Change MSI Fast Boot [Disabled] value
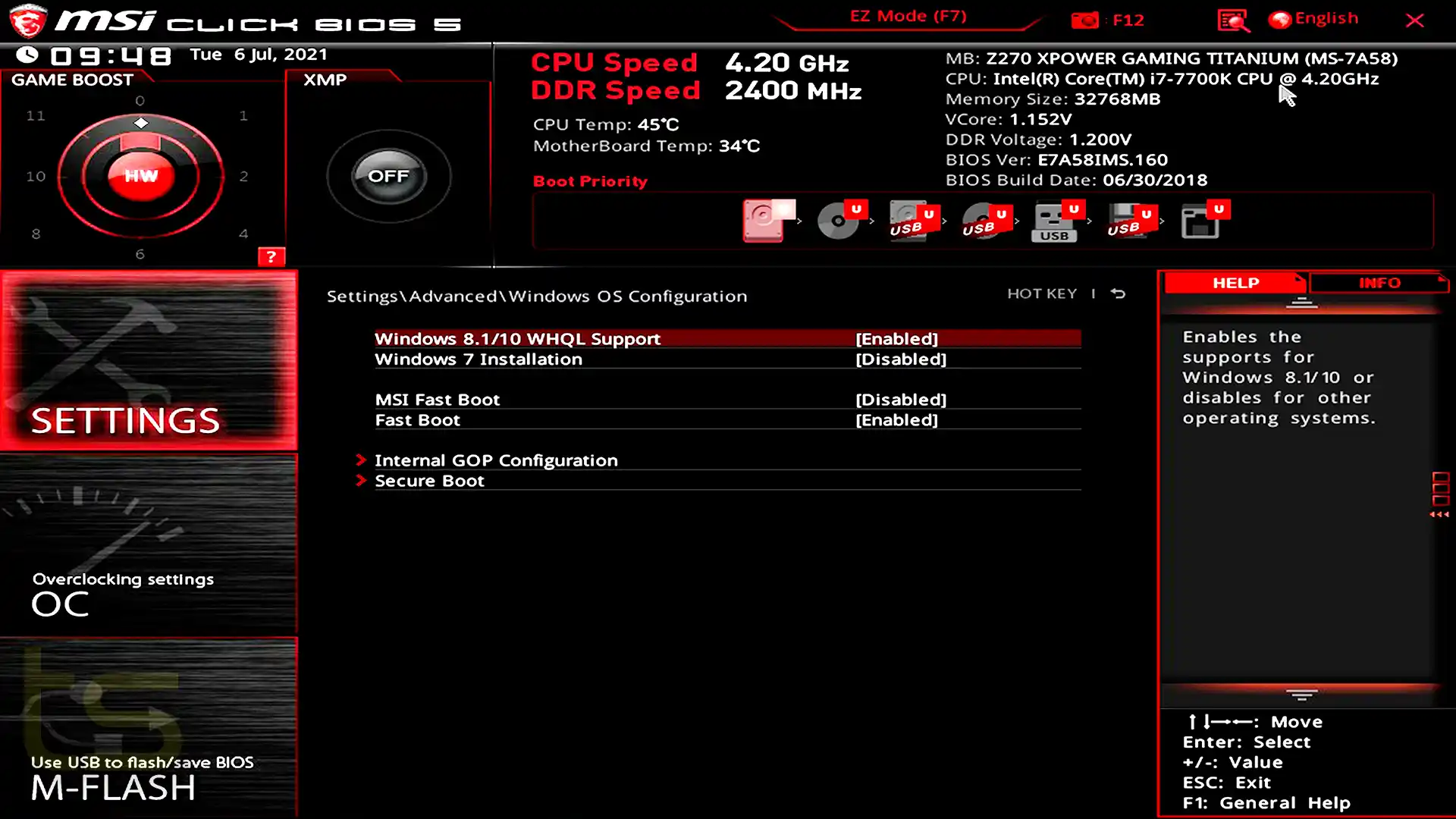This screenshot has width=1456, height=819. tap(901, 400)
